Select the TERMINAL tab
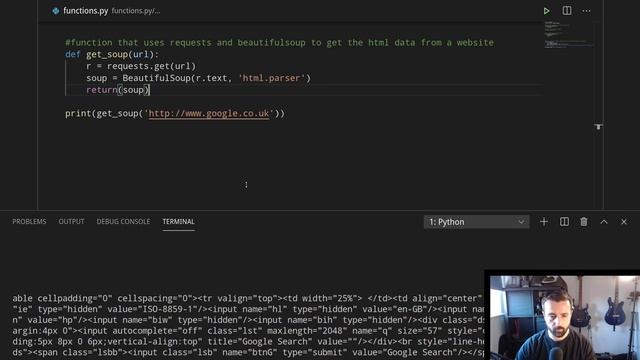This screenshot has width=640, height=360. click(178, 222)
